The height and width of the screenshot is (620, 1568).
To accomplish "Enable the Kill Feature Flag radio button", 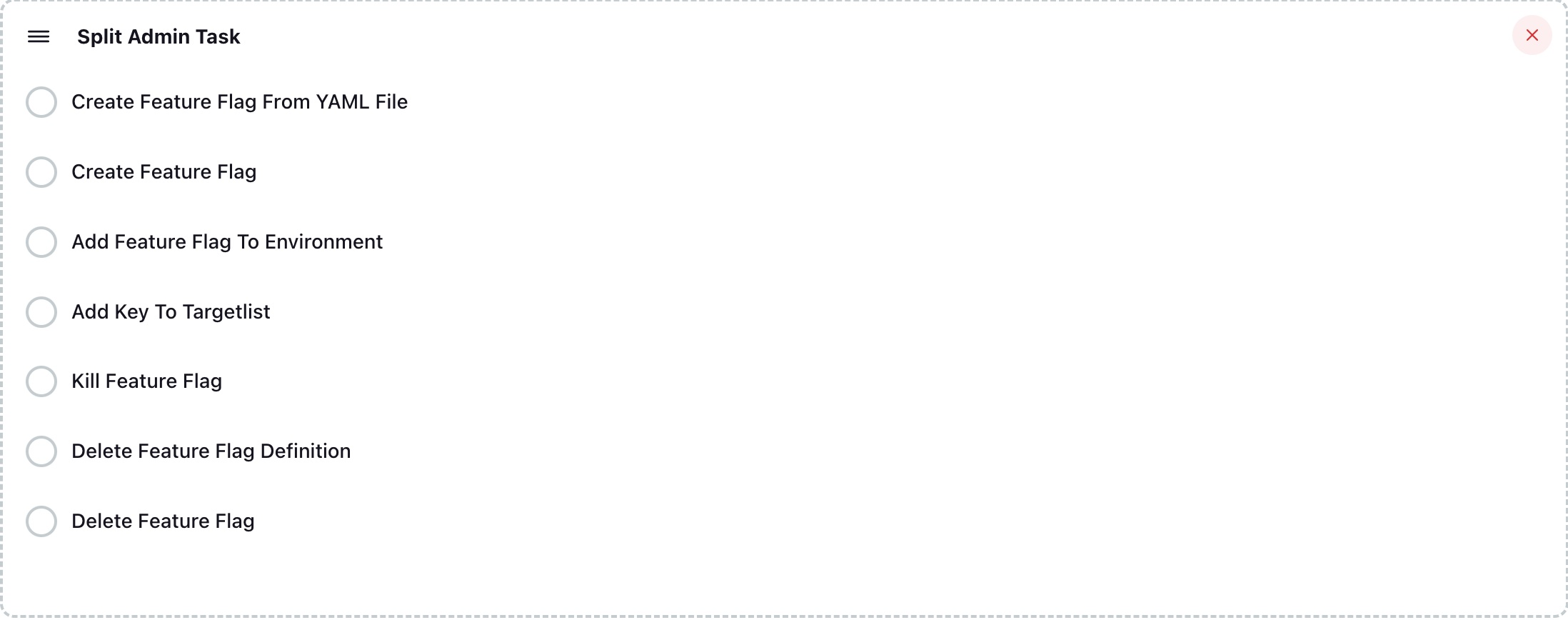I will (41, 381).
